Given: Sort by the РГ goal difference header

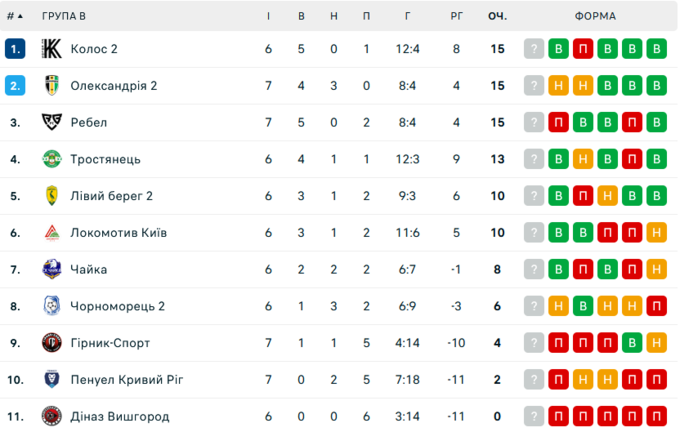Looking at the screenshot, I should pos(456,16).
